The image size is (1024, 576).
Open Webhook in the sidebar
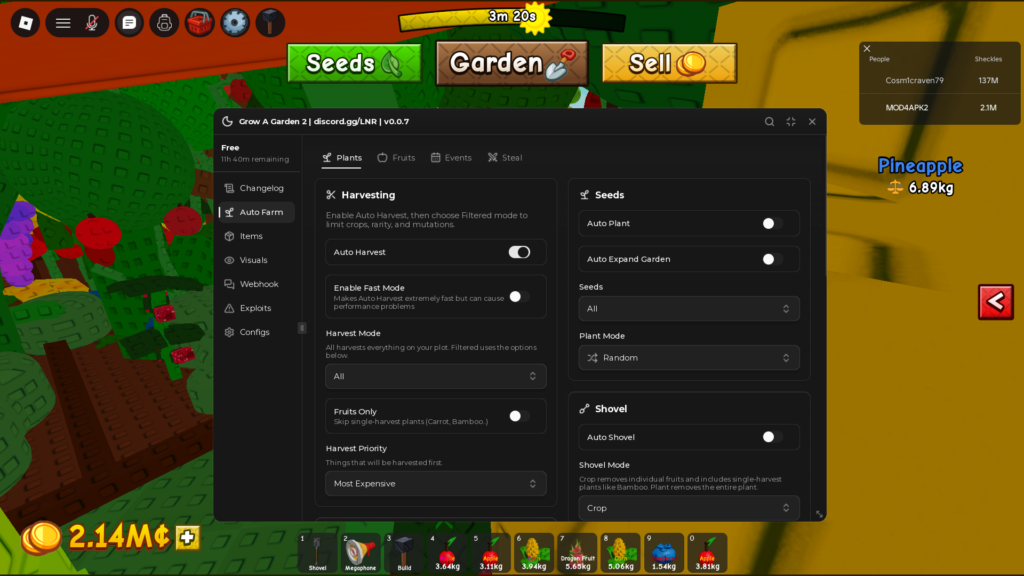[x=257, y=284]
